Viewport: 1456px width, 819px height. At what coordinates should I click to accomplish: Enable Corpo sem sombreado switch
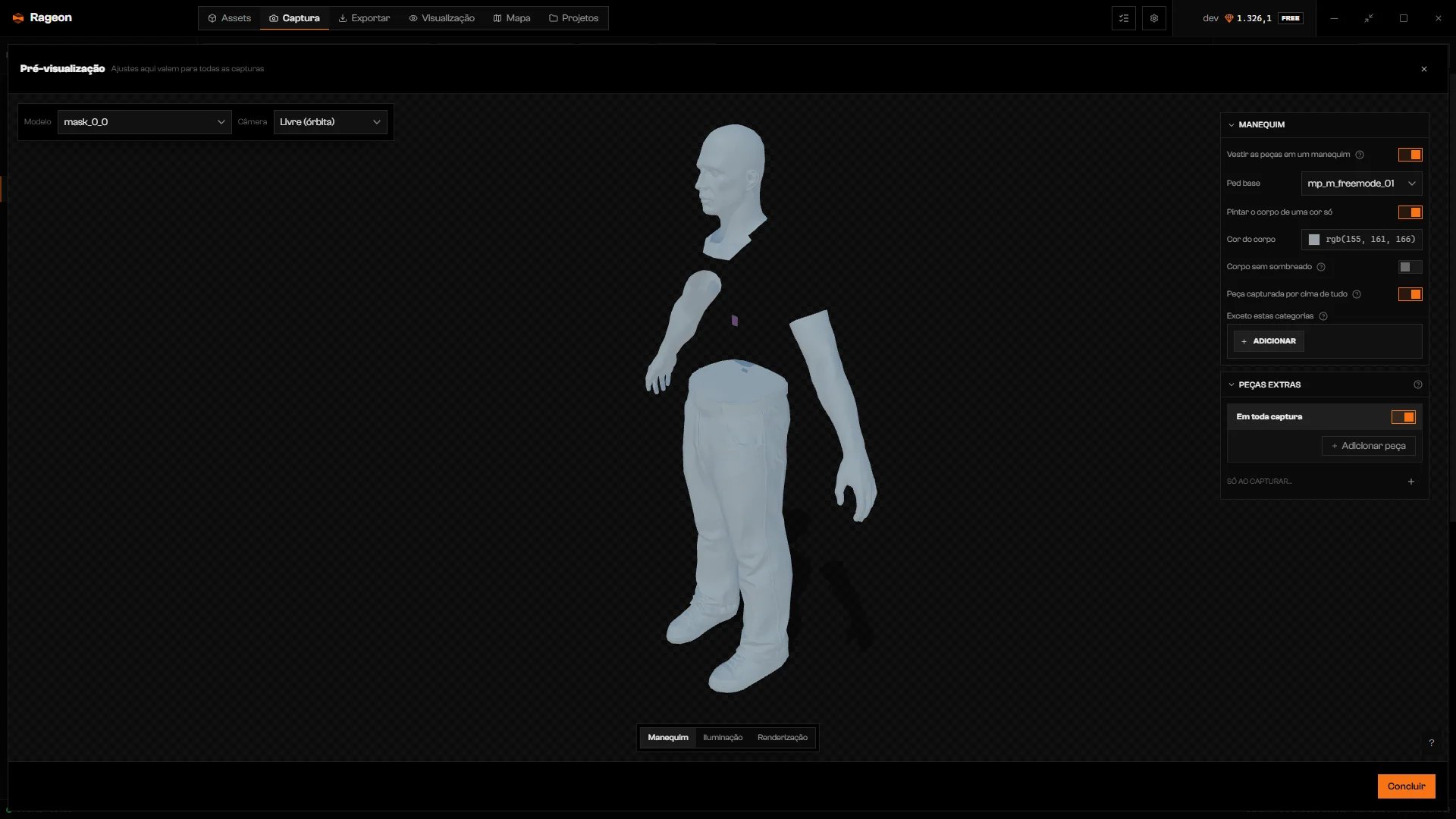click(x=1410, y=267)
